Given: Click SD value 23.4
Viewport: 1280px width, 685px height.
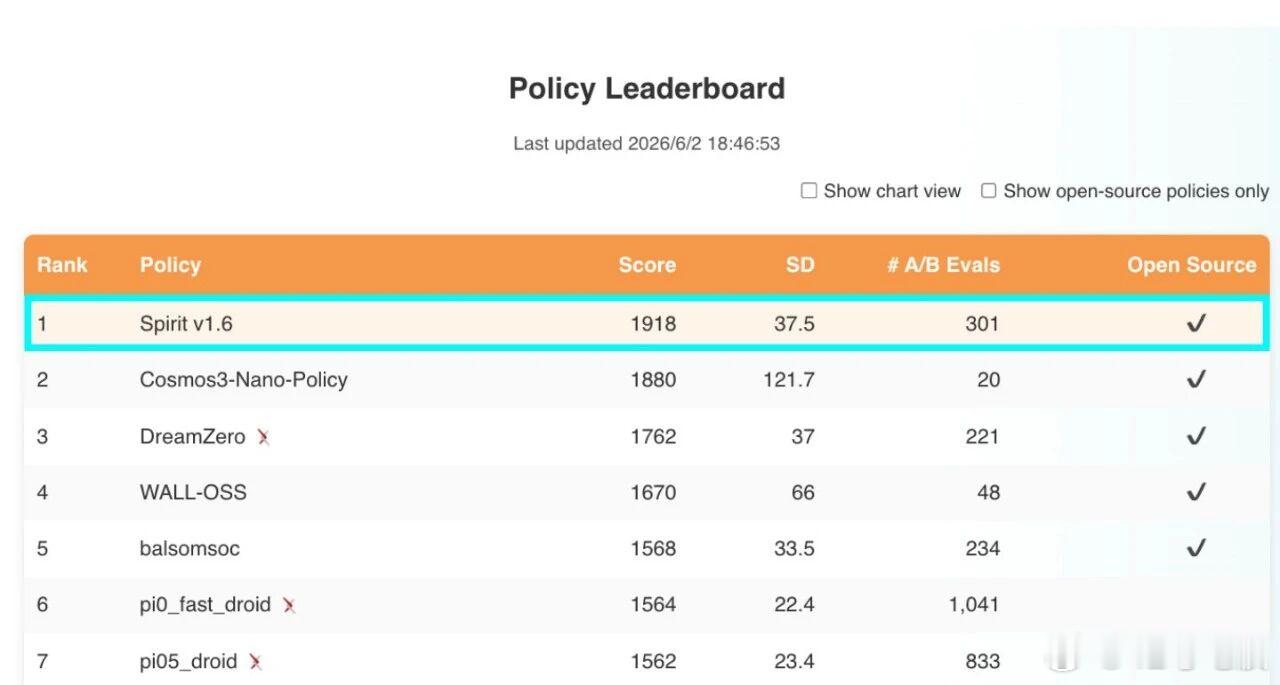Looking at the screenshot, I should pos(794,661).
